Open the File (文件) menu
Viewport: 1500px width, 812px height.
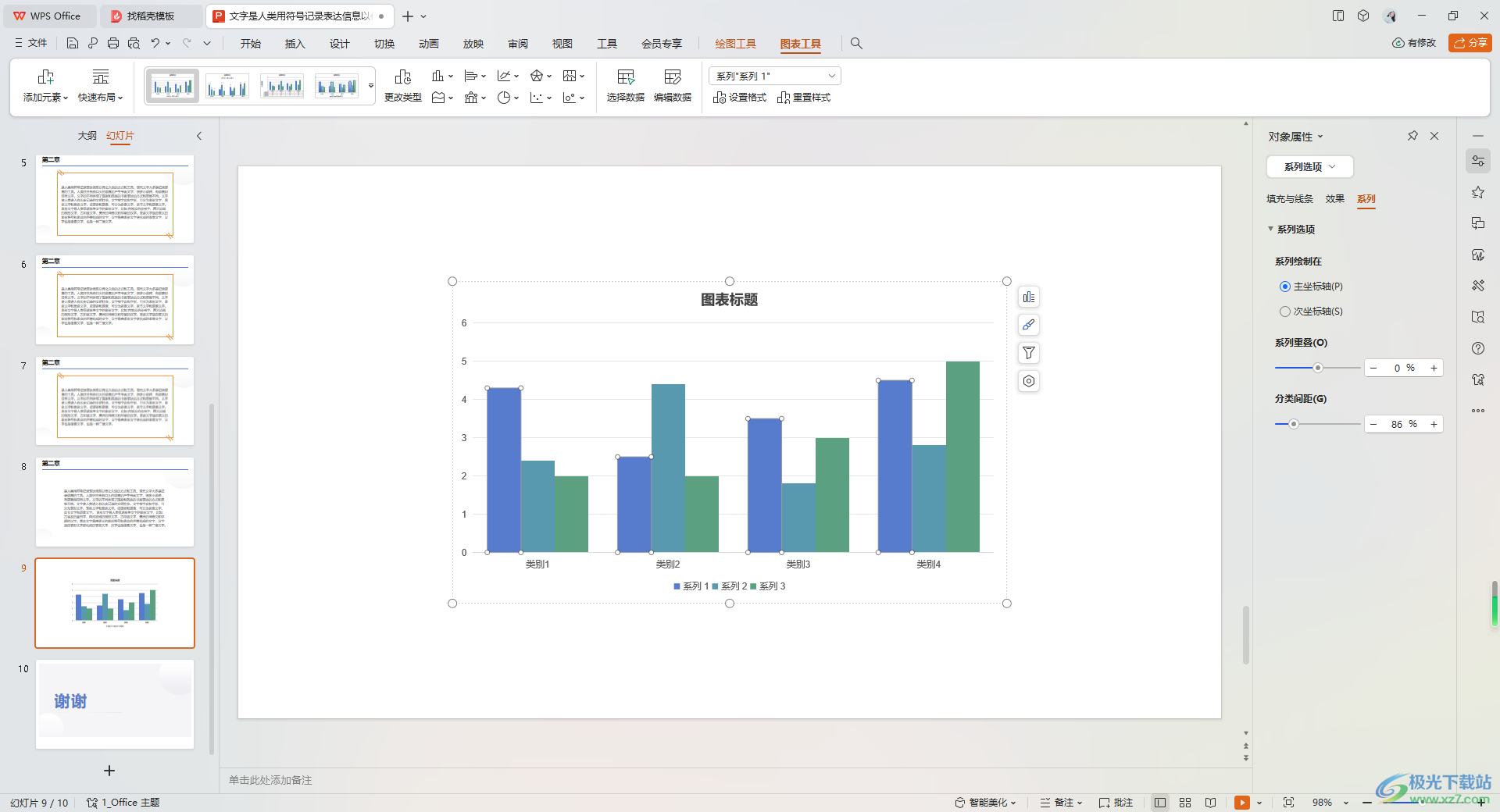(30, 44)
